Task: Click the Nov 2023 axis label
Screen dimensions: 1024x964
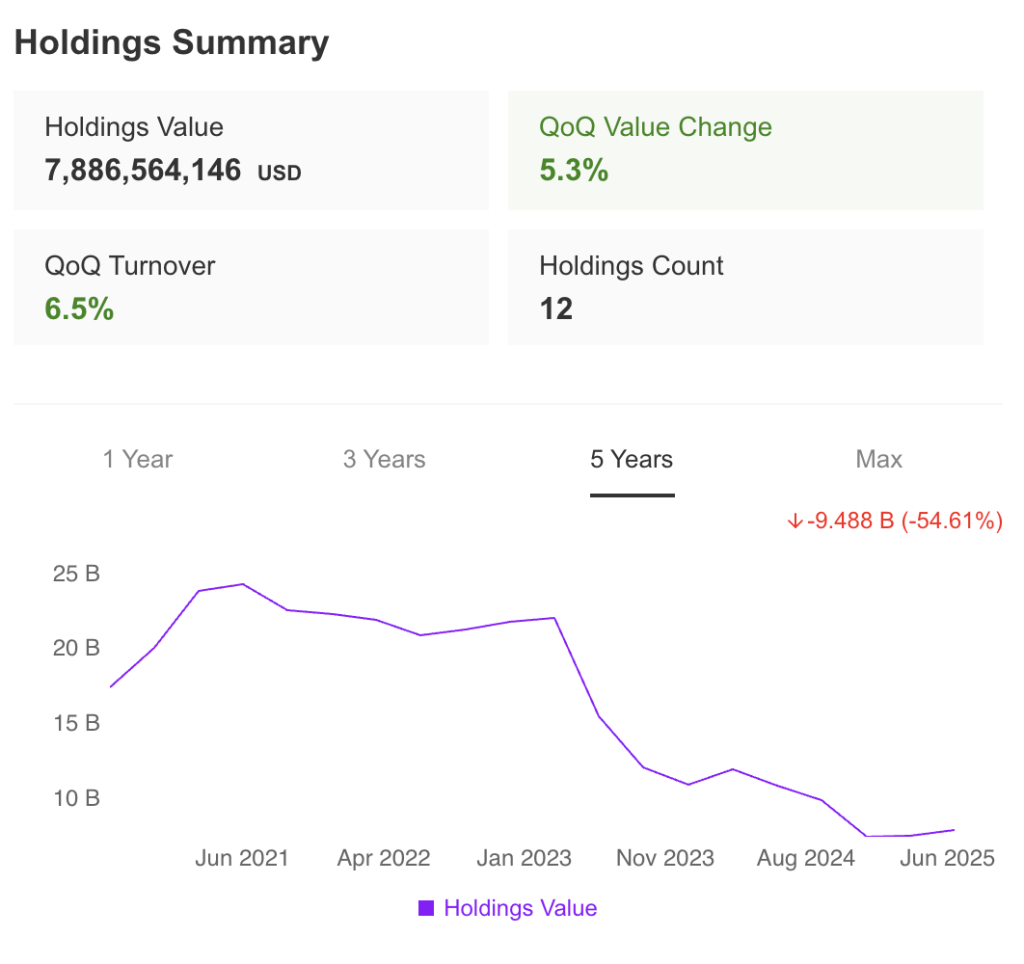Action: (x=665, y=858)
